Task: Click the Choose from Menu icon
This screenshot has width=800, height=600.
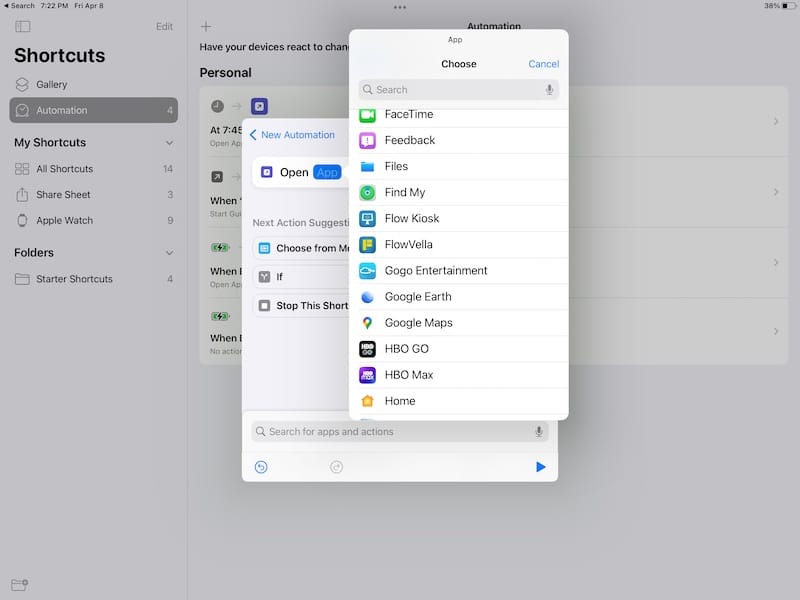Action: tap(264, 248)
